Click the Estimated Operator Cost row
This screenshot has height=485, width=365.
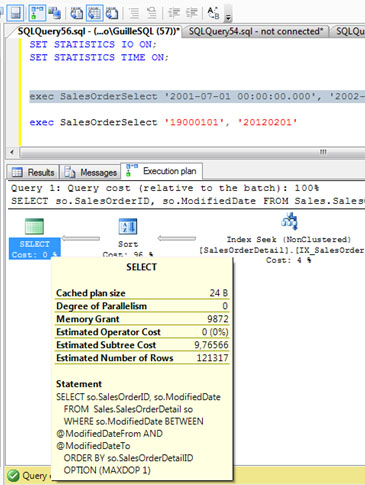tap(142, 332)
